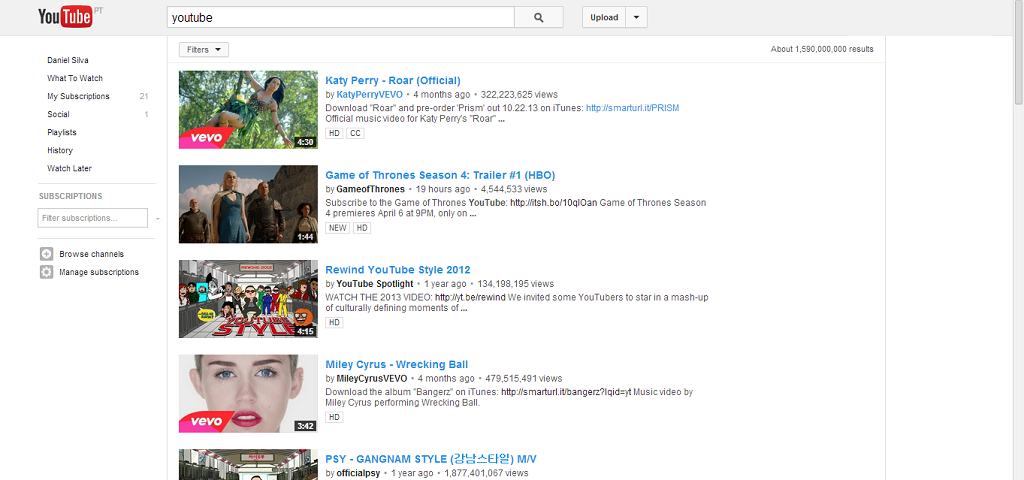Open the smarturl.it/PRISM link
Screen dimensions: 1024x480
pos(632,108)
